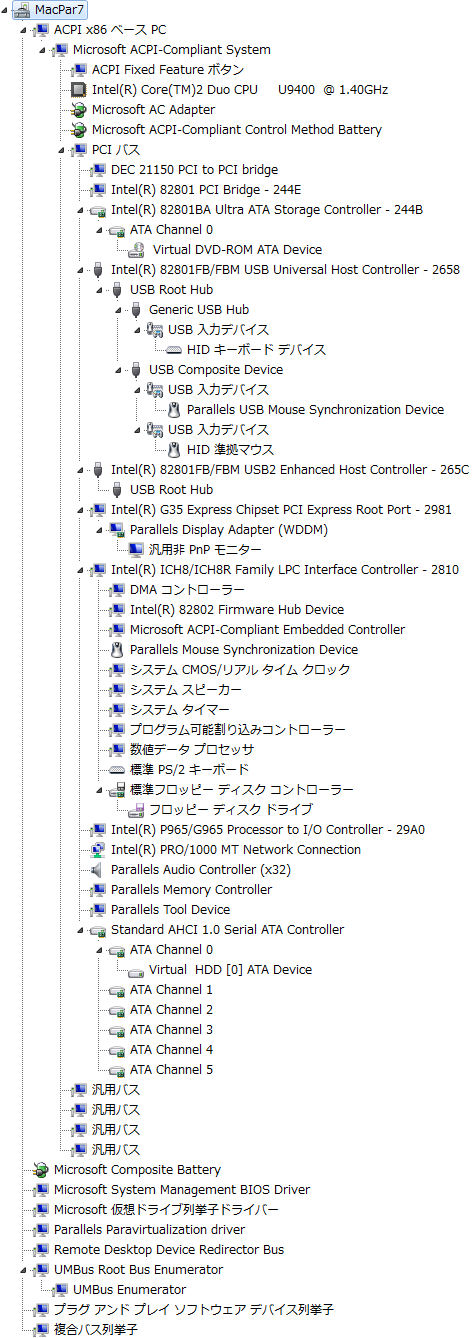Select the child UMBus Enumerator entry
The image size is (474, 1338).
(x=129, y=1290)
